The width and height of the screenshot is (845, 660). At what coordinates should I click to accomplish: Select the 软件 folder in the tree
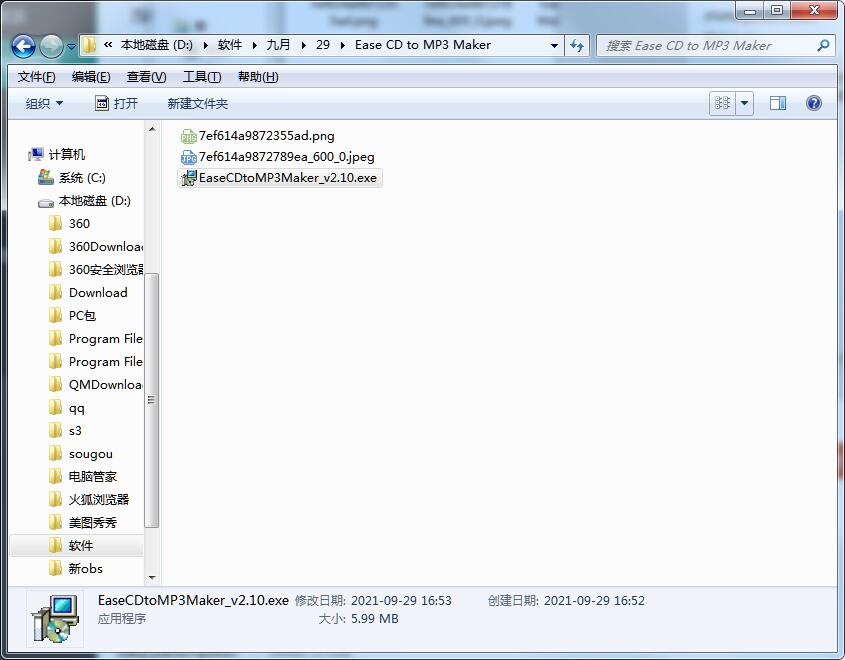(81, 546)
